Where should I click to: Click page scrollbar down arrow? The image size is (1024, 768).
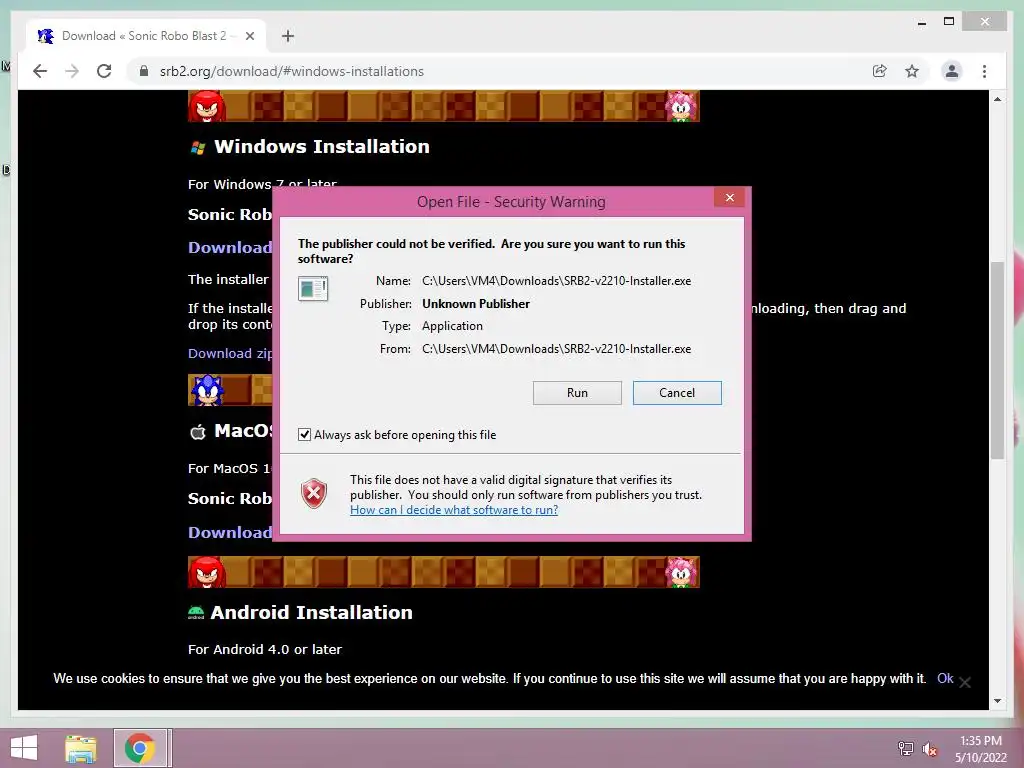pyautogui.click(x=997, y=701)
